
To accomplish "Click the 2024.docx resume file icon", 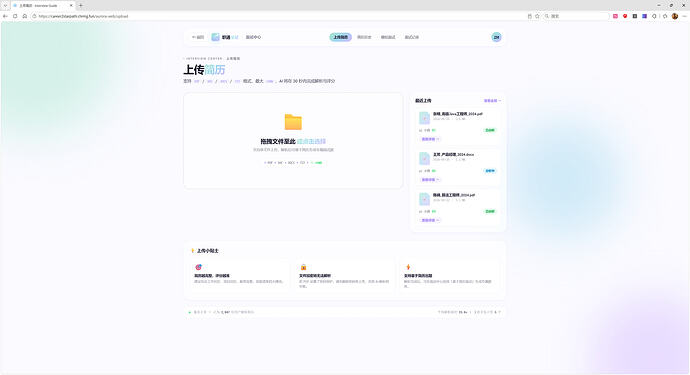I will [x=424, y=158].
